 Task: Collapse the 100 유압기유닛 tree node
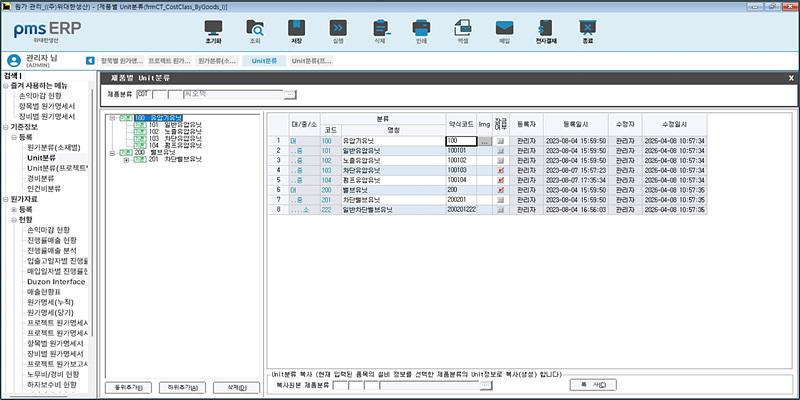[x=112, y=118]
